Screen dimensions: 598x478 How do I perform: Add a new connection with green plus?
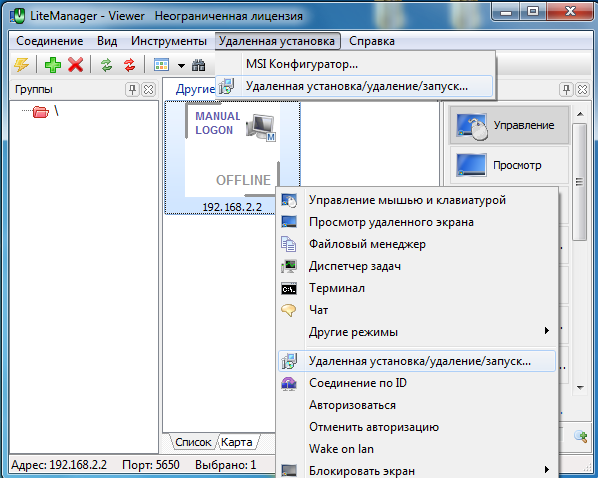click(x=53, y=64)
